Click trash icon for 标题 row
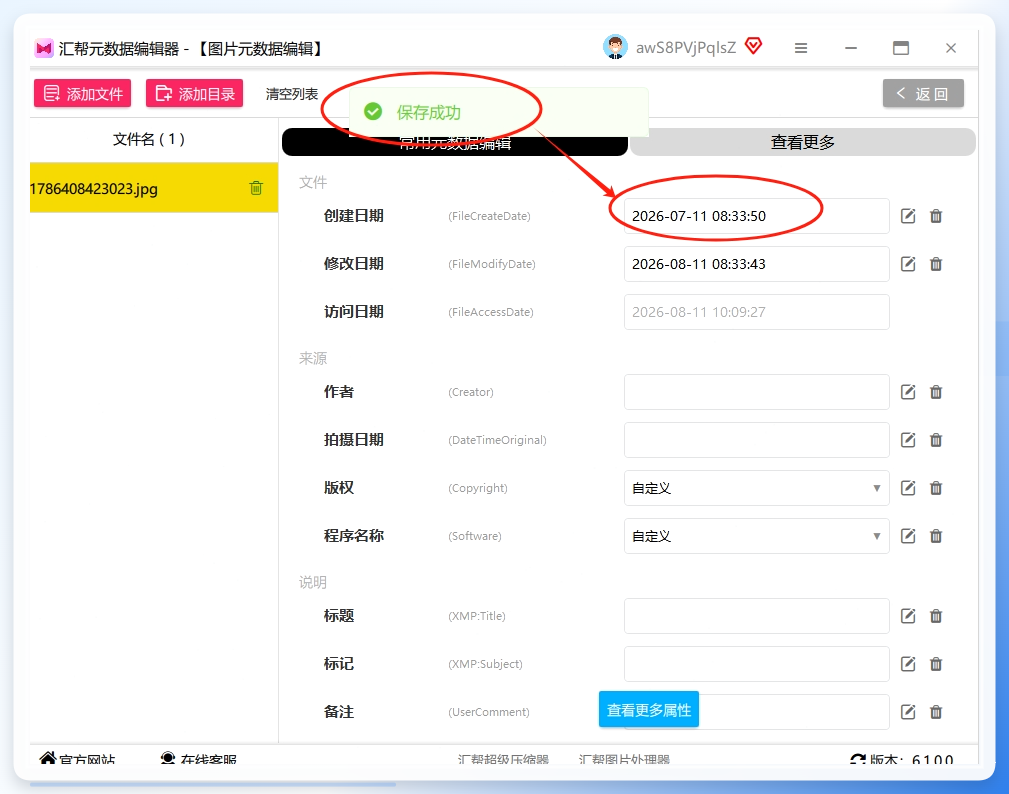 pos(936,616)
